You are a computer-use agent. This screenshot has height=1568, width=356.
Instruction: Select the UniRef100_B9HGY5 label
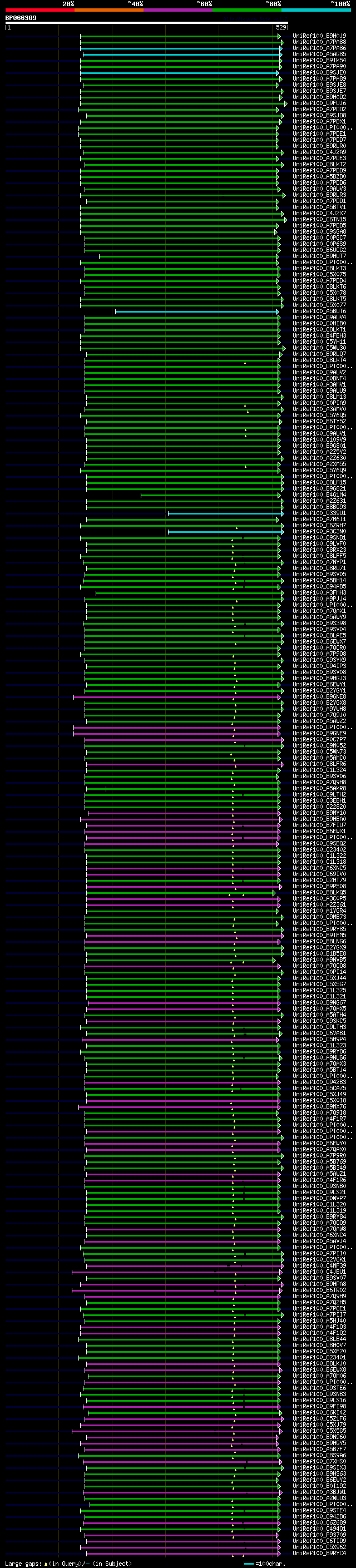pyautogui.click(x=319, y=1443)
